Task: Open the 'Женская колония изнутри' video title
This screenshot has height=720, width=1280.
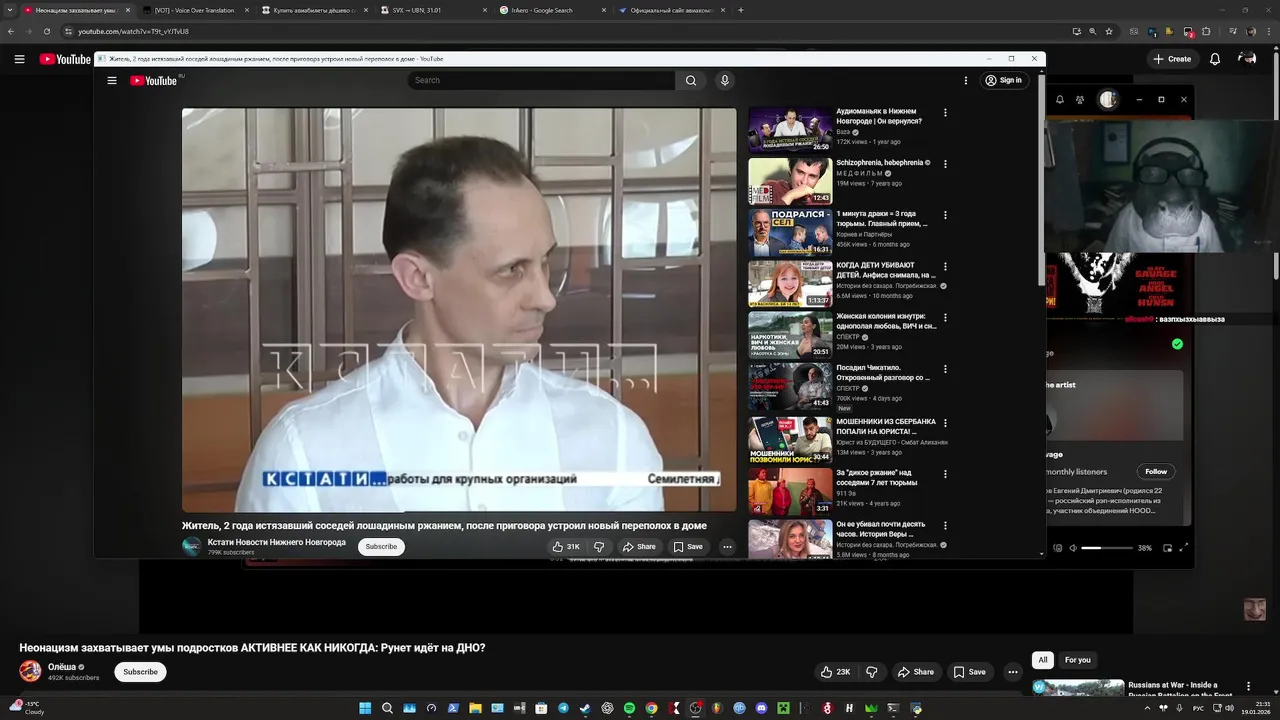Action: pyautogui.click(x=886, y=321)
